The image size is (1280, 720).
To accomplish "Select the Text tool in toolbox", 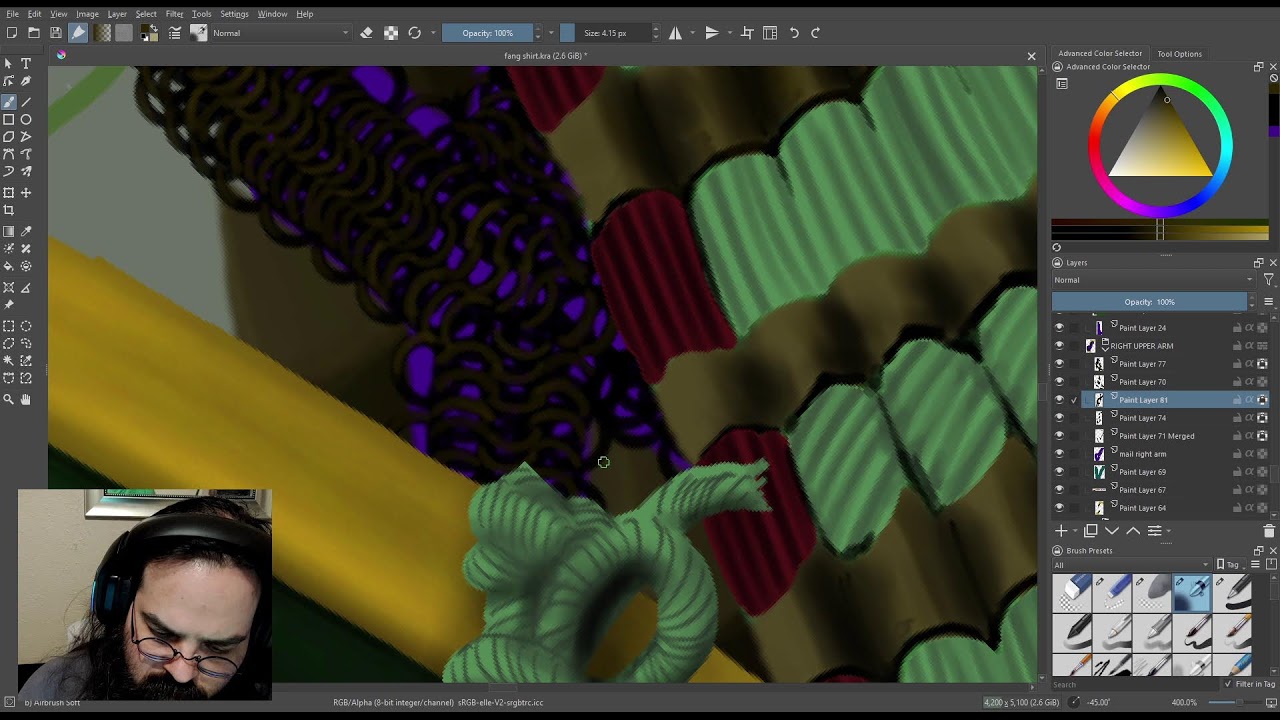I will point(26,63).
